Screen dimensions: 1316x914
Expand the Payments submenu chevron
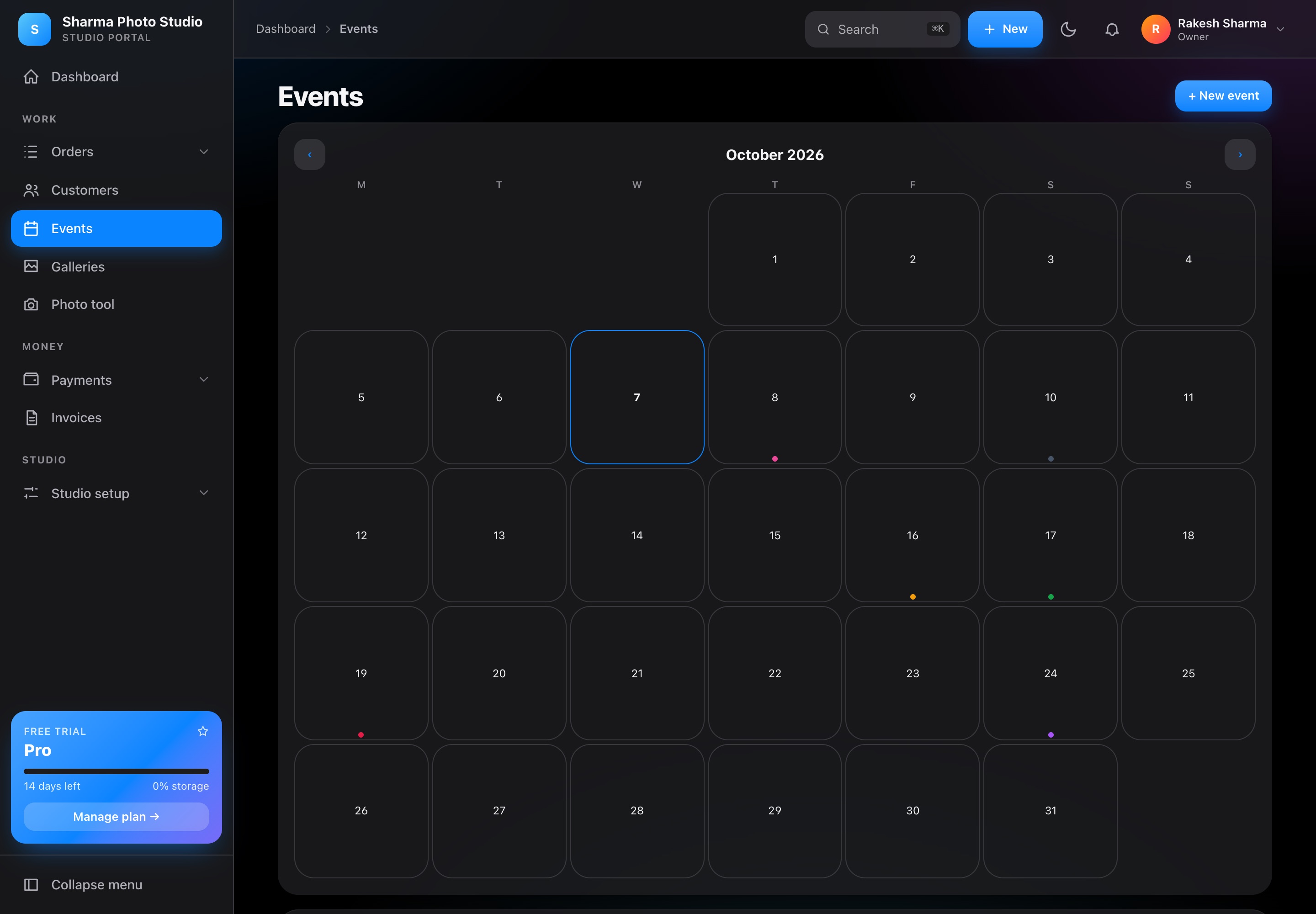(203, 380)
